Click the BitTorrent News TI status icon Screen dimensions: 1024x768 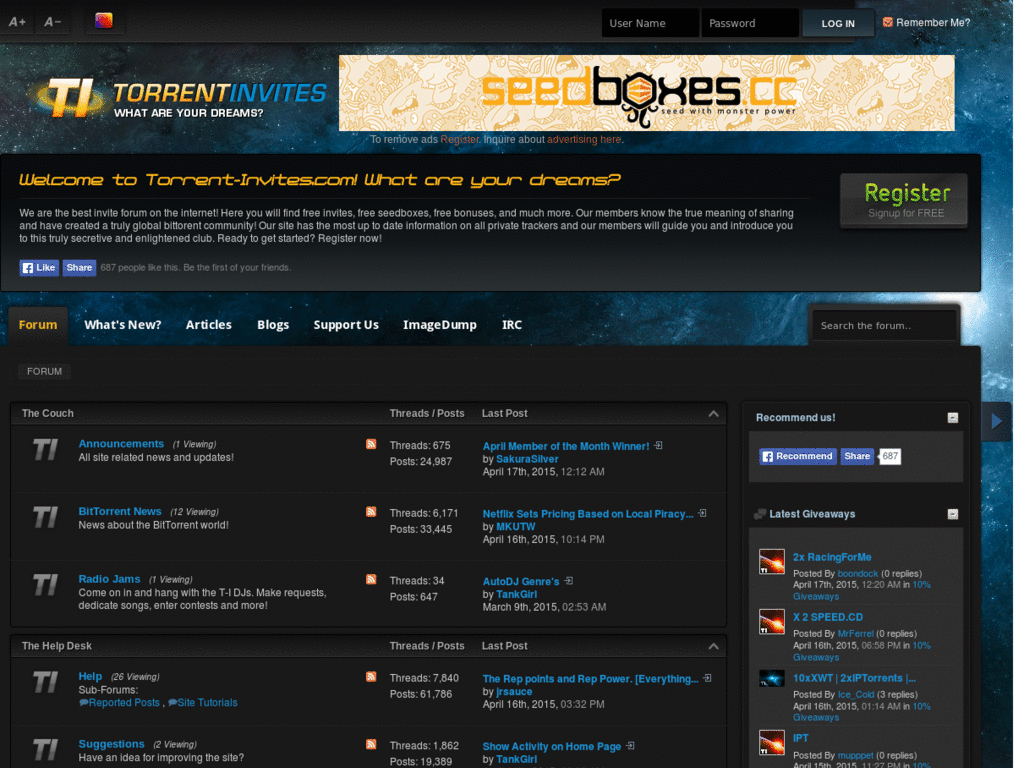(46, 518)
